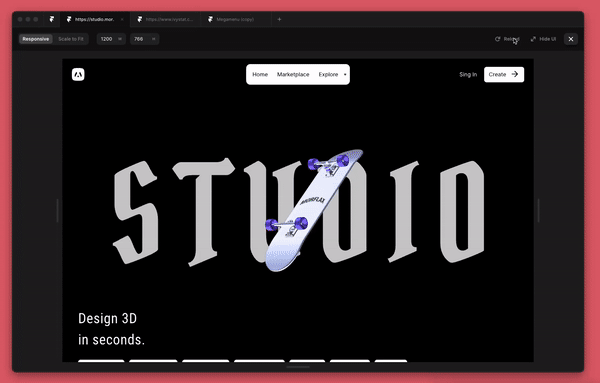Reload the preview
600x383 pixels.
coord(507,39)
